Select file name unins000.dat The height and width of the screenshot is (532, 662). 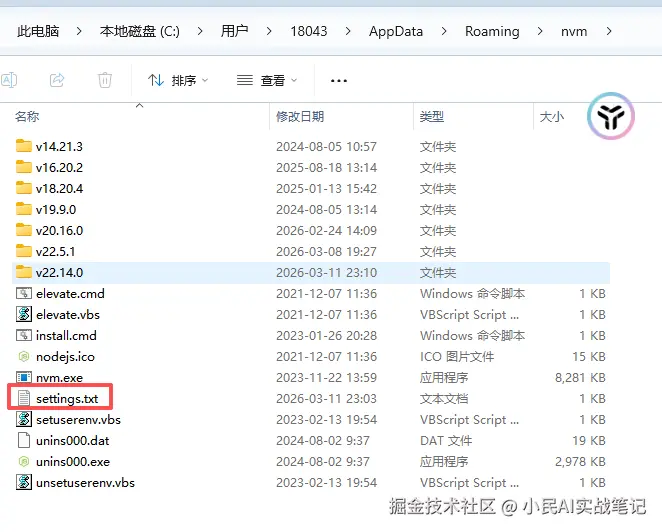73,441
